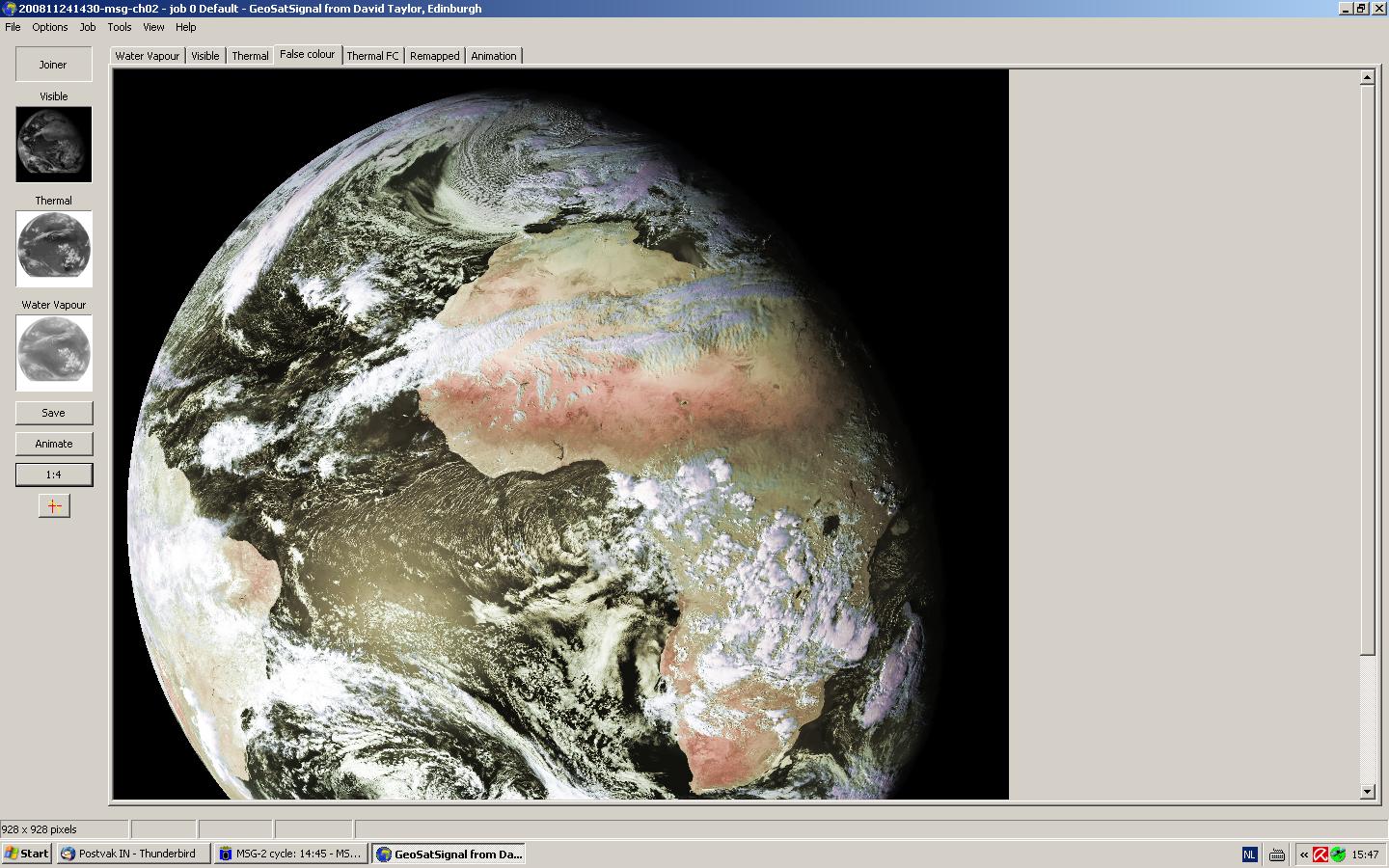Click the GeoSatSignal title bar icon
This screenshot has height=868, width=1389.
point(10,9)
